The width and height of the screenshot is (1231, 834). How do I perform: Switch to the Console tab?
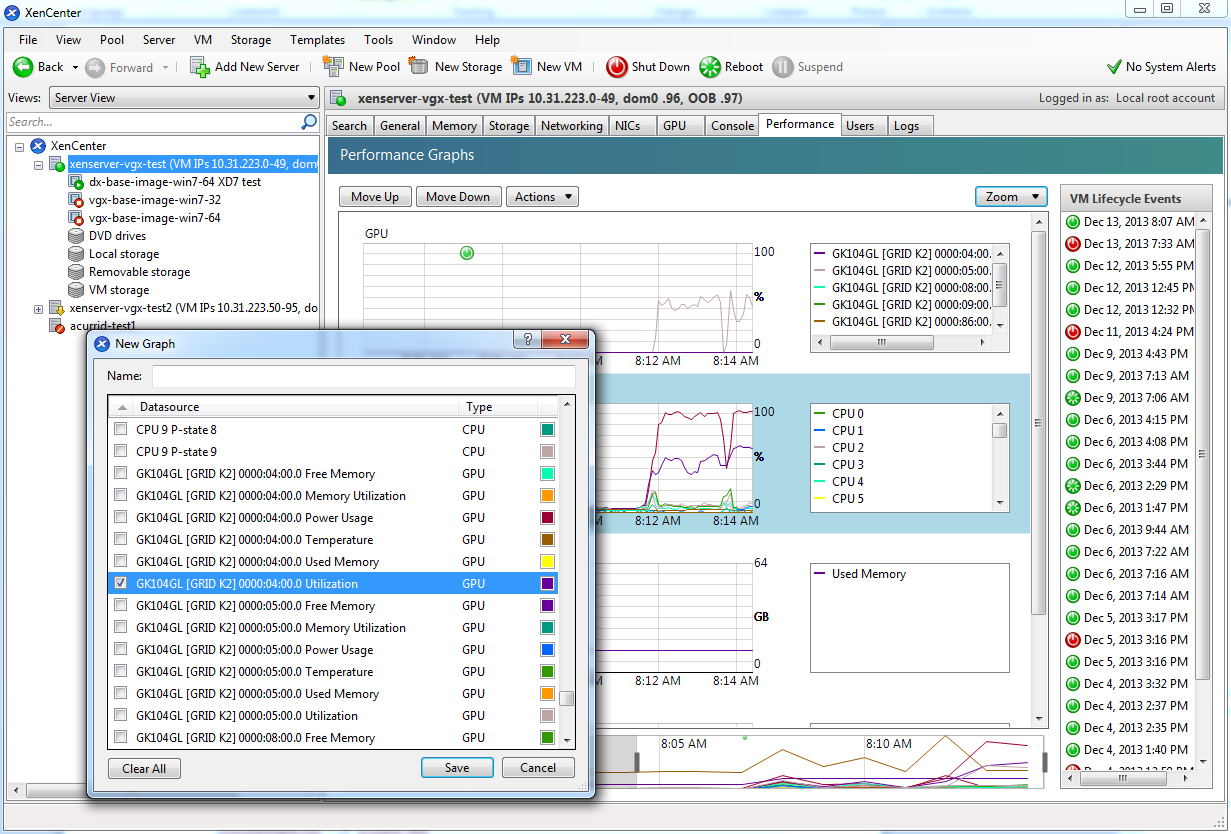tap(732, 125)
